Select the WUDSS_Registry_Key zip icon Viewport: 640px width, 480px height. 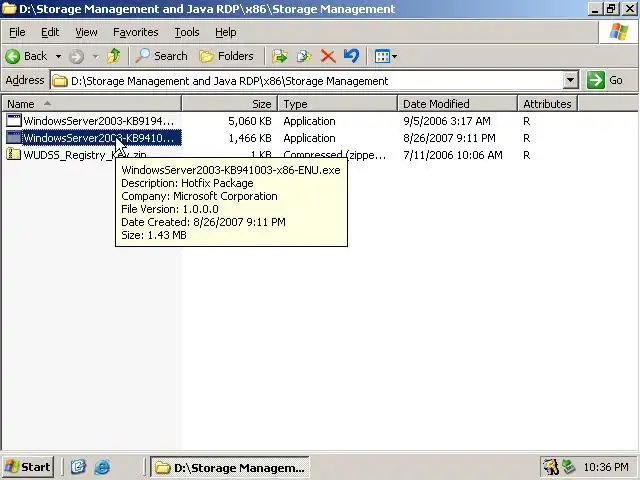coord(14,155)
